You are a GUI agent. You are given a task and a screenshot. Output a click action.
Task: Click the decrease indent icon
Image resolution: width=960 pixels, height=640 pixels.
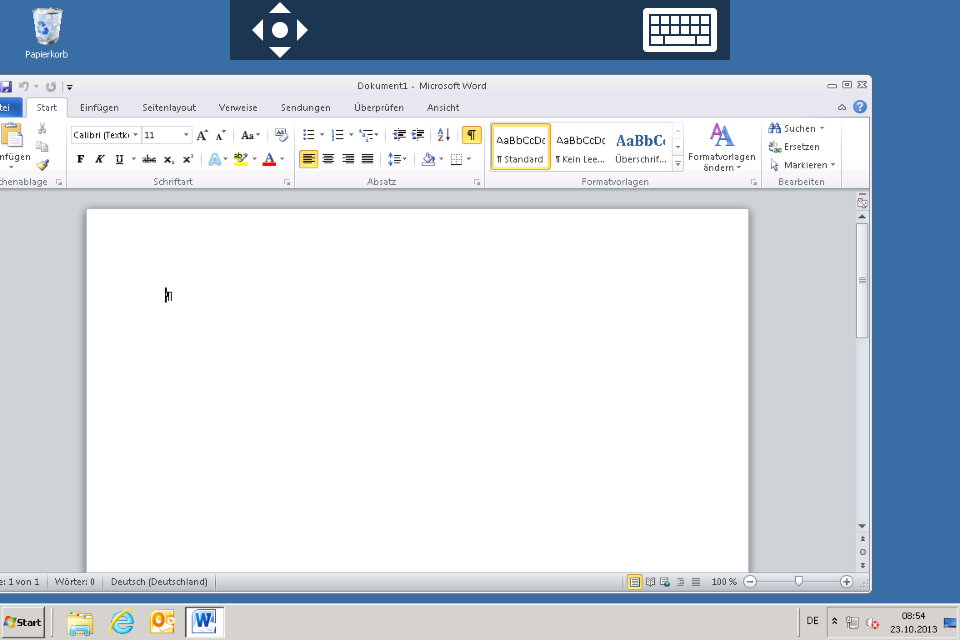pos(399,135)
